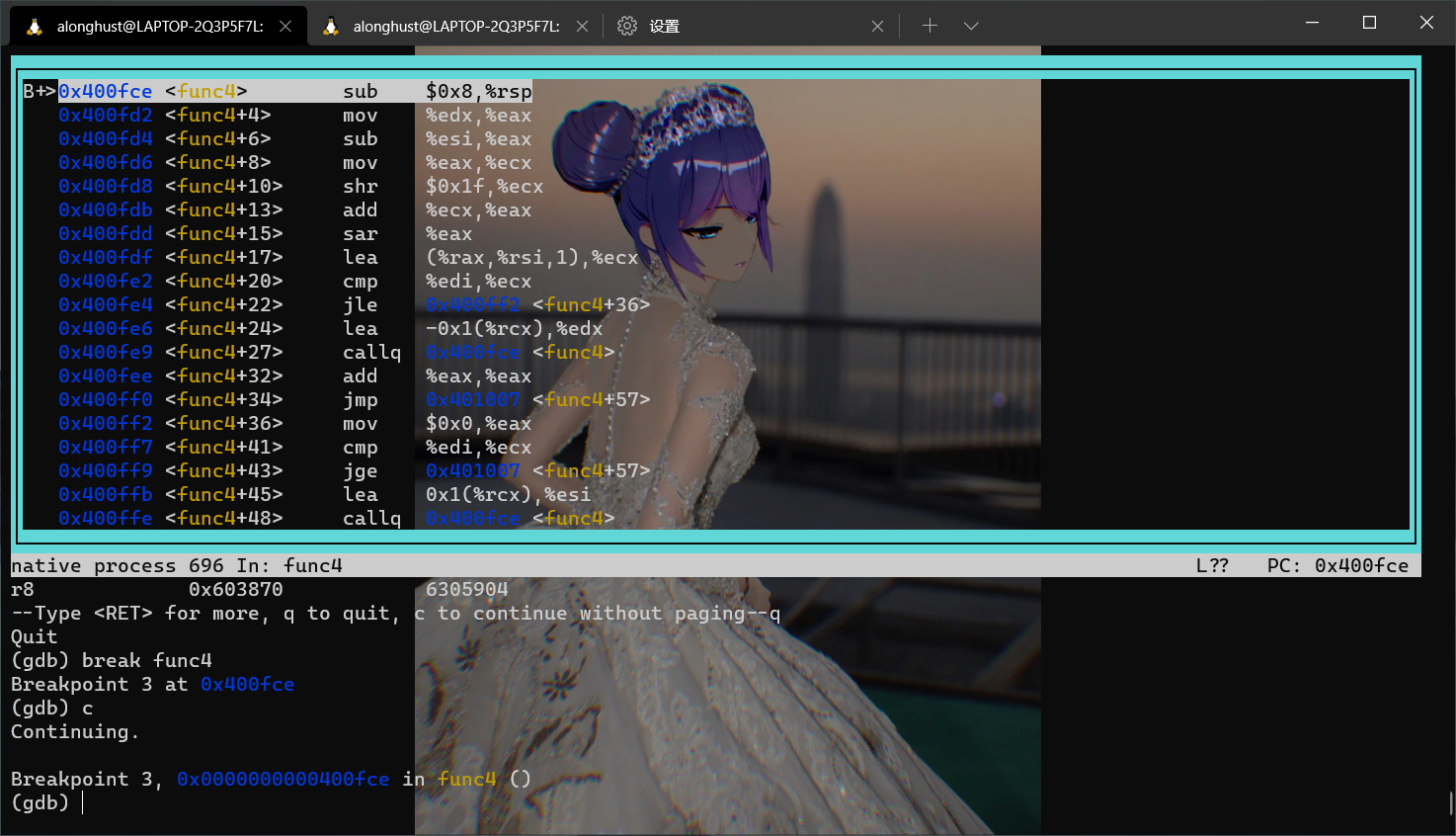The height and width of the screenshot is (836, 1456).
Task: Click the PC: 0x400fce status entry
Action: (x=1338, y=565)
